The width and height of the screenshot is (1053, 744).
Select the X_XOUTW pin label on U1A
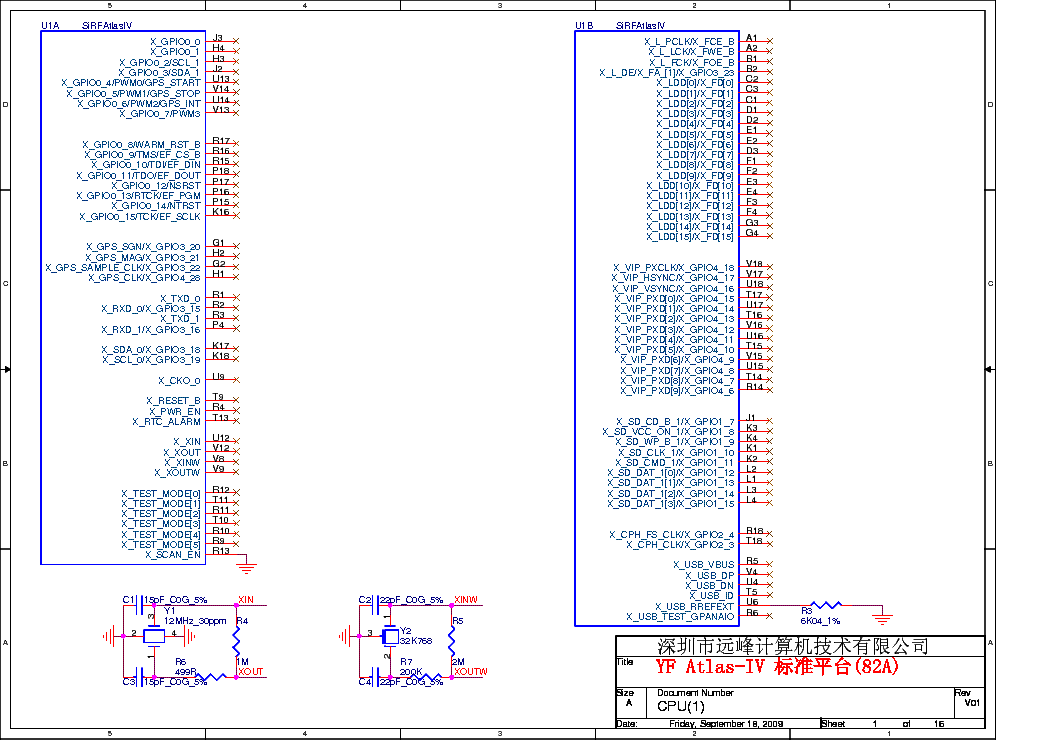tap(177, 473)
